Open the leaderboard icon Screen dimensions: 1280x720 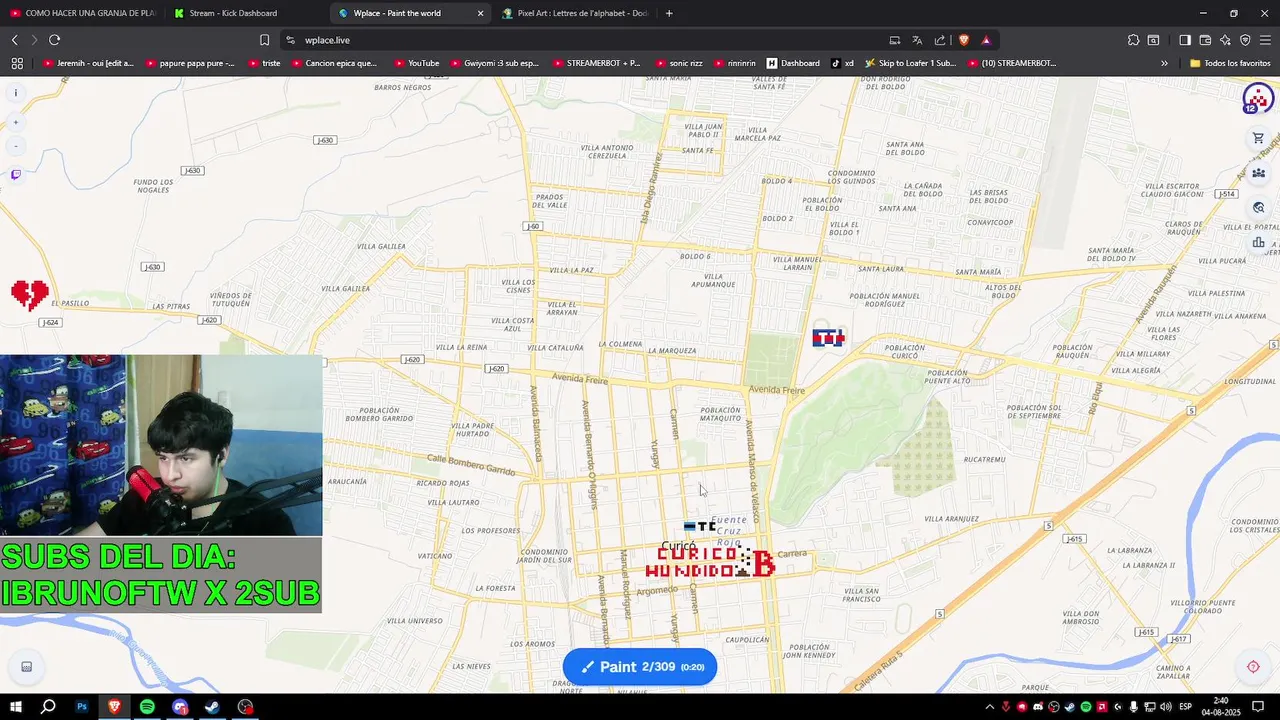[x=1258, y=242]
